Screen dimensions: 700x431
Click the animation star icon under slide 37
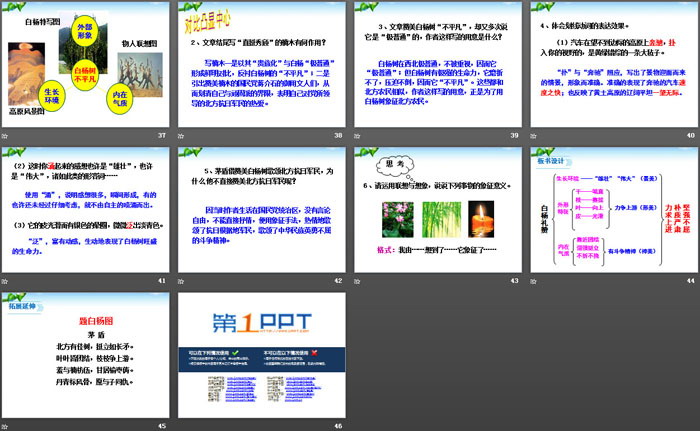tap(5, 136)
